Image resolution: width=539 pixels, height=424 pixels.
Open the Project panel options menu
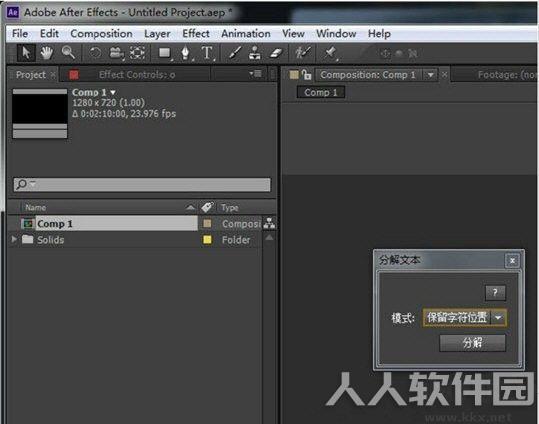click(255, 74)
